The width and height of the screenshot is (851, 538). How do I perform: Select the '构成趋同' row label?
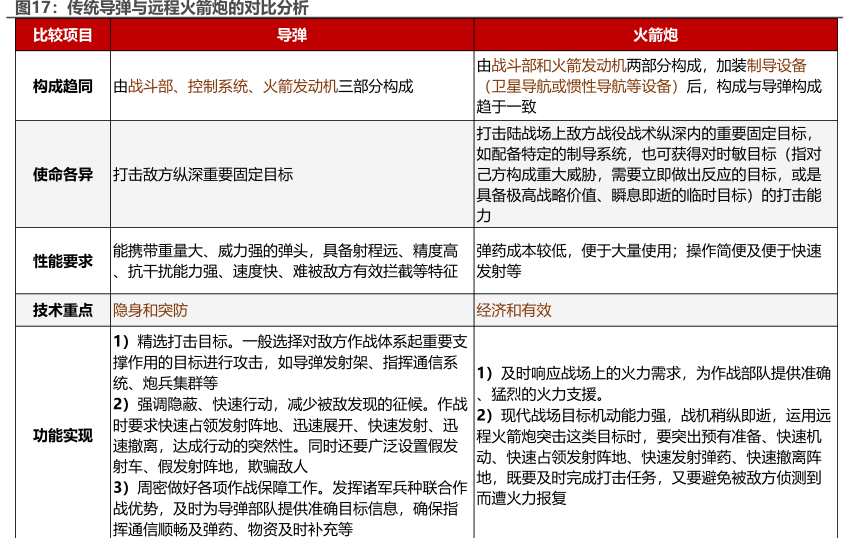point(63,86)
